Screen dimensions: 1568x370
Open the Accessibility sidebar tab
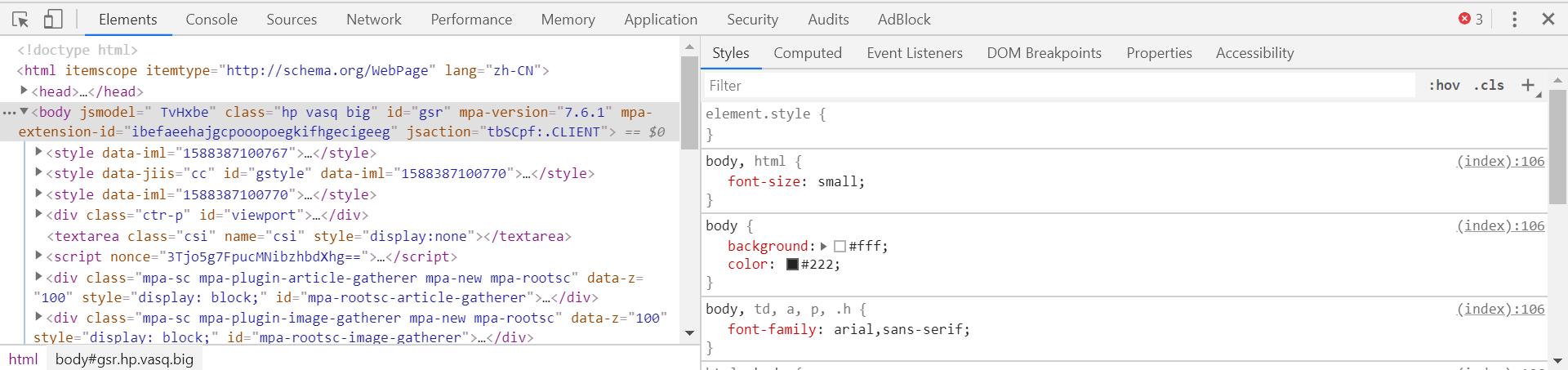(x=1254, y=53)
